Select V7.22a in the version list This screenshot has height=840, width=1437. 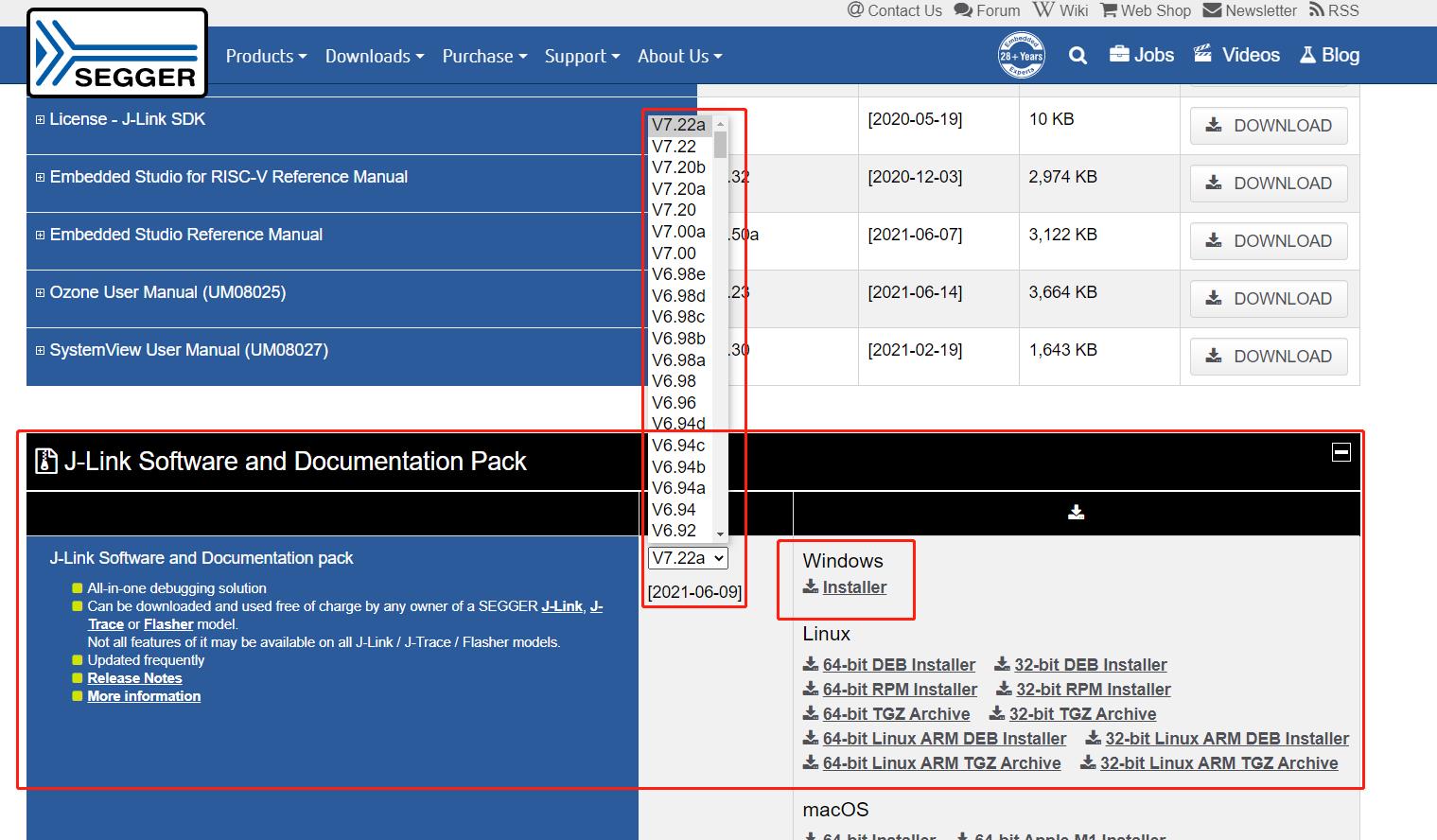click(x=678, y=125)
